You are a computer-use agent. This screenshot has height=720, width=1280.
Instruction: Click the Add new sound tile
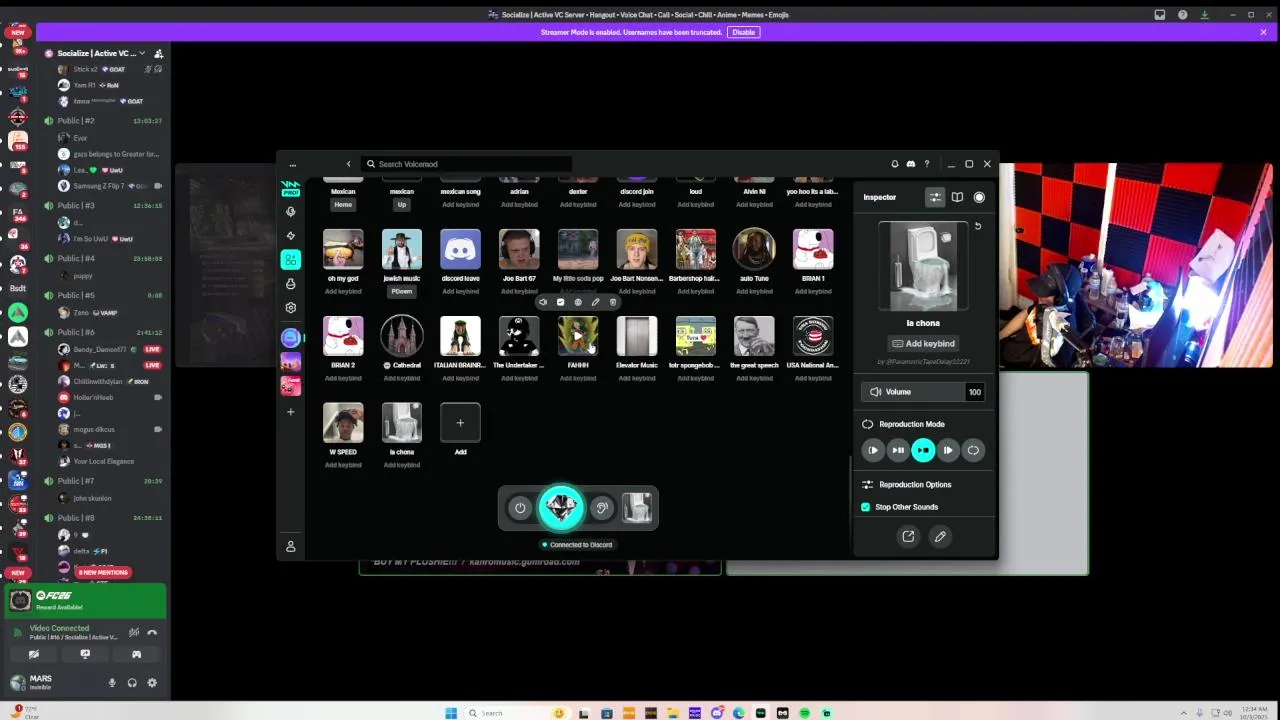pos(460,423)
